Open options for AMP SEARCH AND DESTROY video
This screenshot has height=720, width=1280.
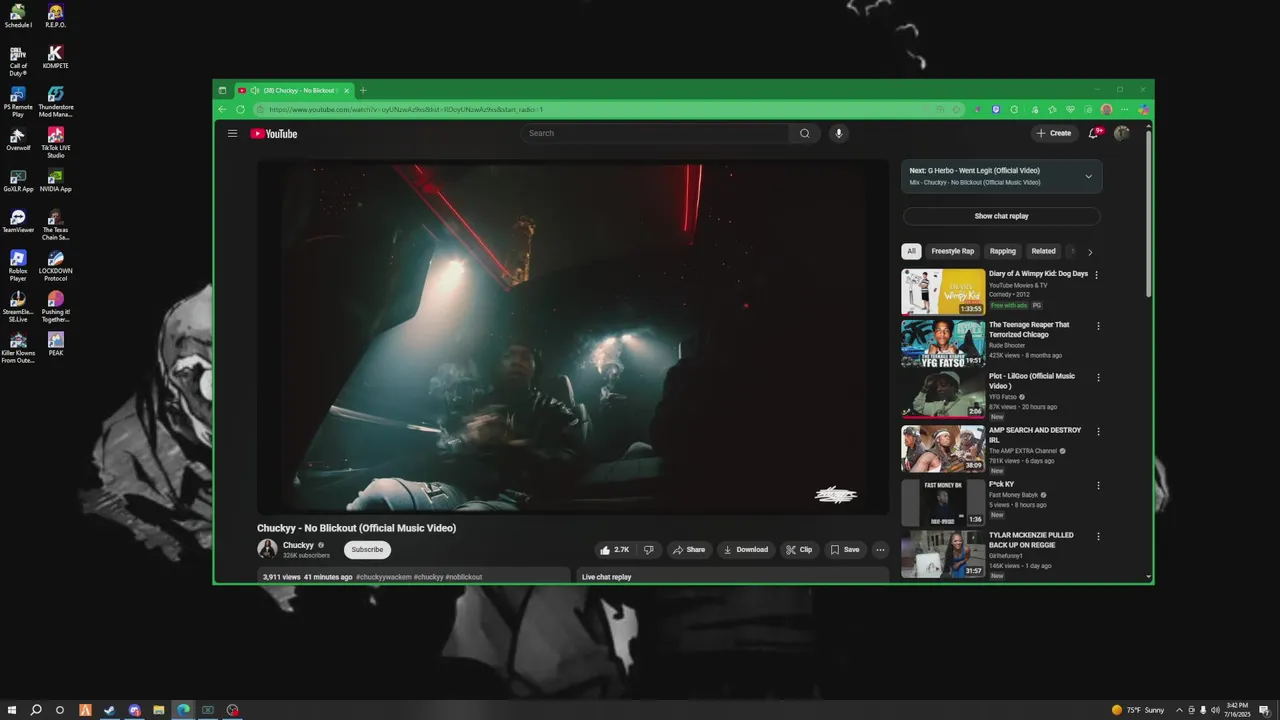(x=1097, y=432)
